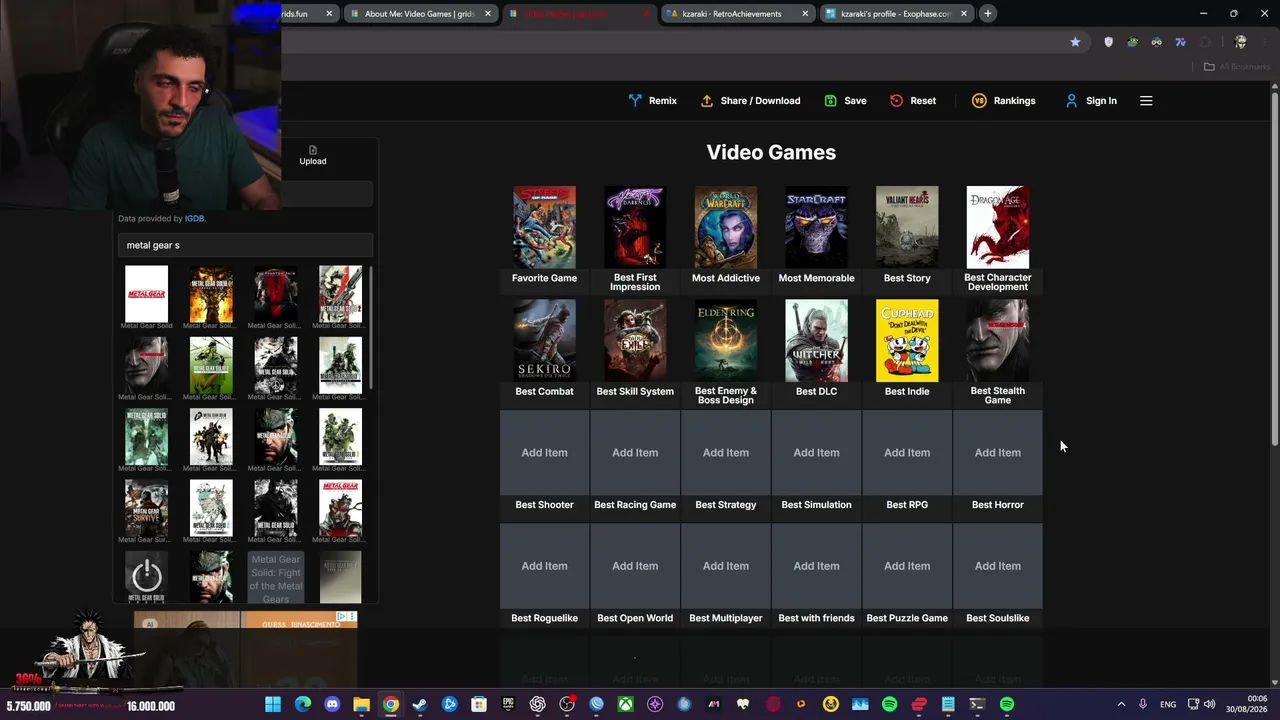Open the hamburger menu icon
This screenshot has width=1280, height=720.
(1146, 101)
